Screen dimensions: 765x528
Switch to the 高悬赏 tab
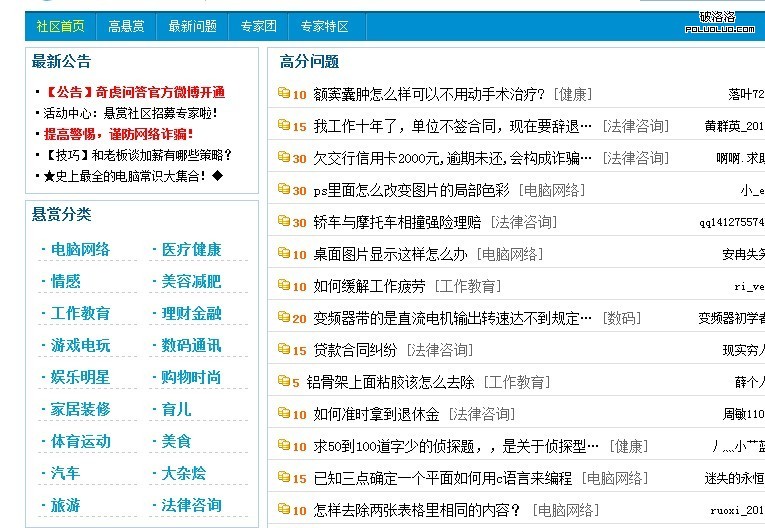pyautogui.click(x=126, y=26)
